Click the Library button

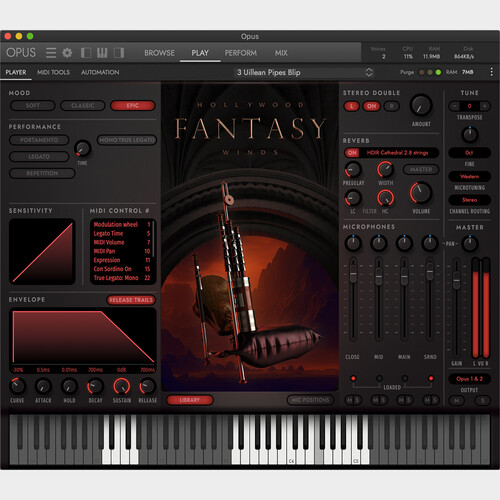click(190, 400)
